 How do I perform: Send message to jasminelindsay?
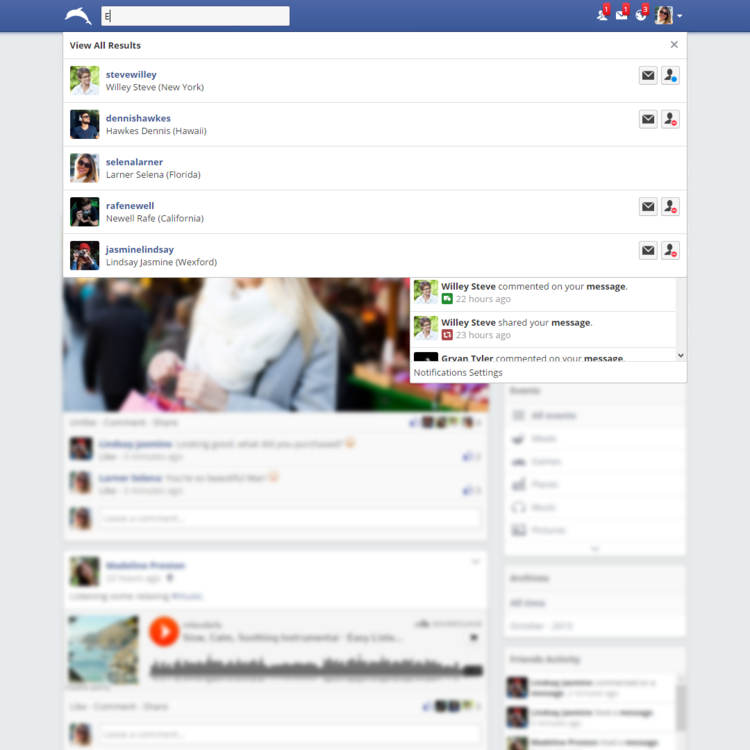(x=648, y=250)
